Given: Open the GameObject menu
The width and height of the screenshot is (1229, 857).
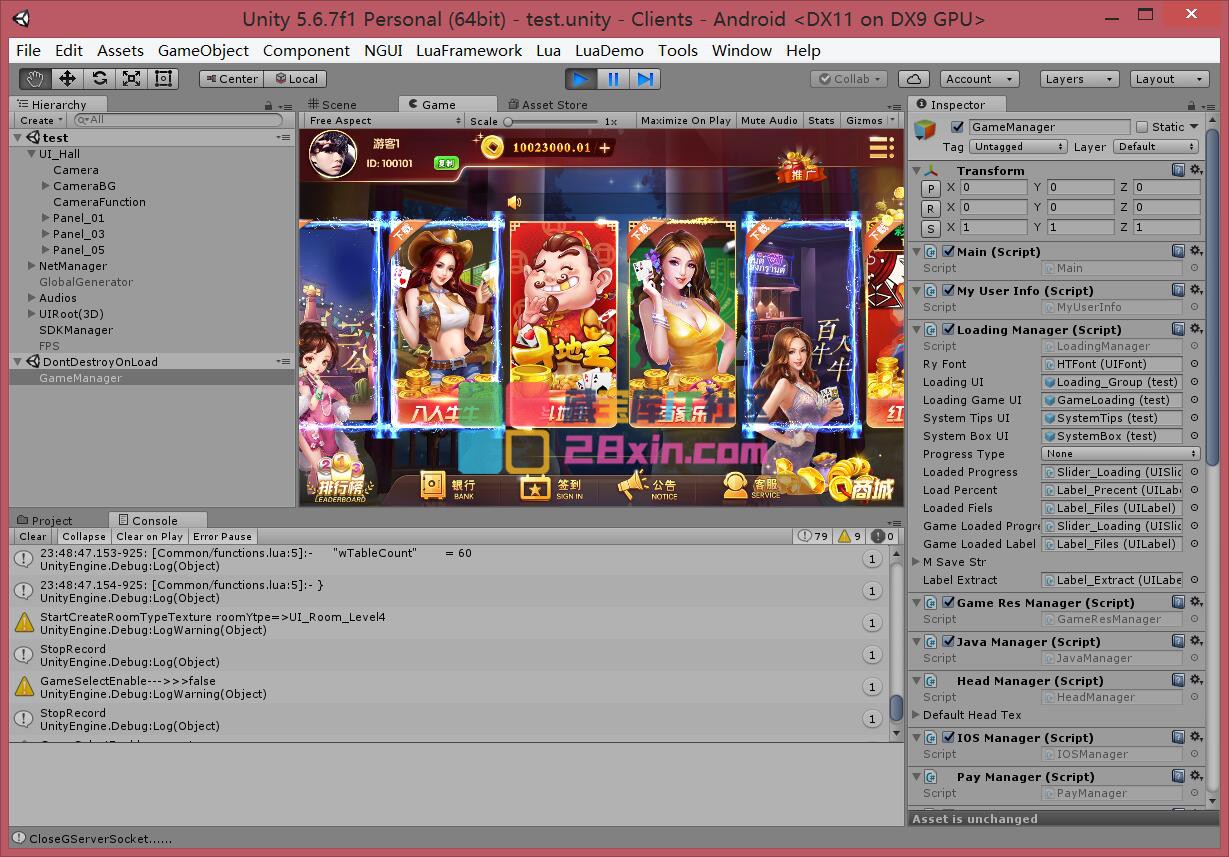Looking at the screenshot, I should 203,50.
